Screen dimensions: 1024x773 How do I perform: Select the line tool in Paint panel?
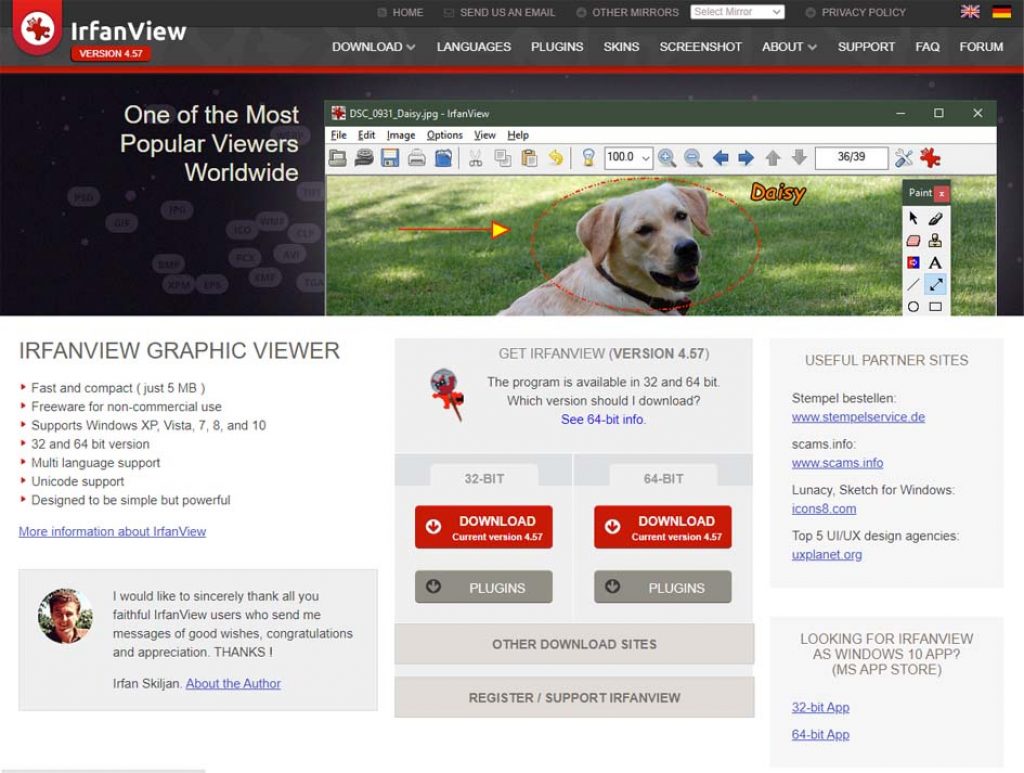click(x=913, y=285)
